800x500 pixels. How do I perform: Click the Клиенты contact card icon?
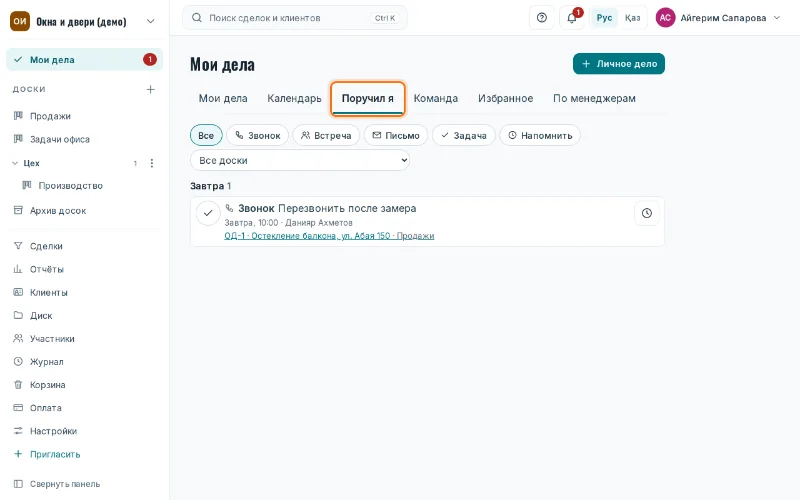tap(18, 292)
